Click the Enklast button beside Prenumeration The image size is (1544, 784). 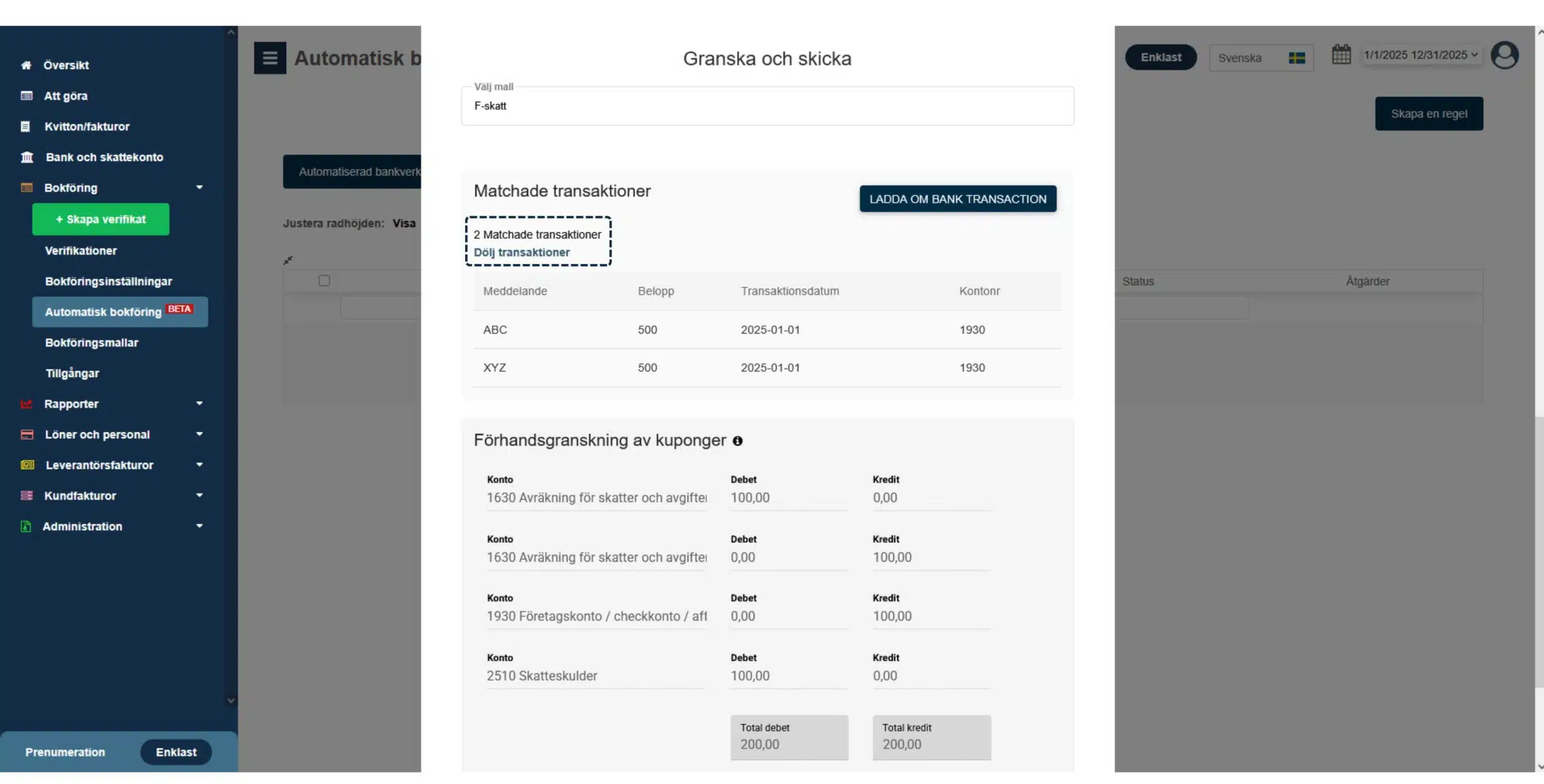176,753
